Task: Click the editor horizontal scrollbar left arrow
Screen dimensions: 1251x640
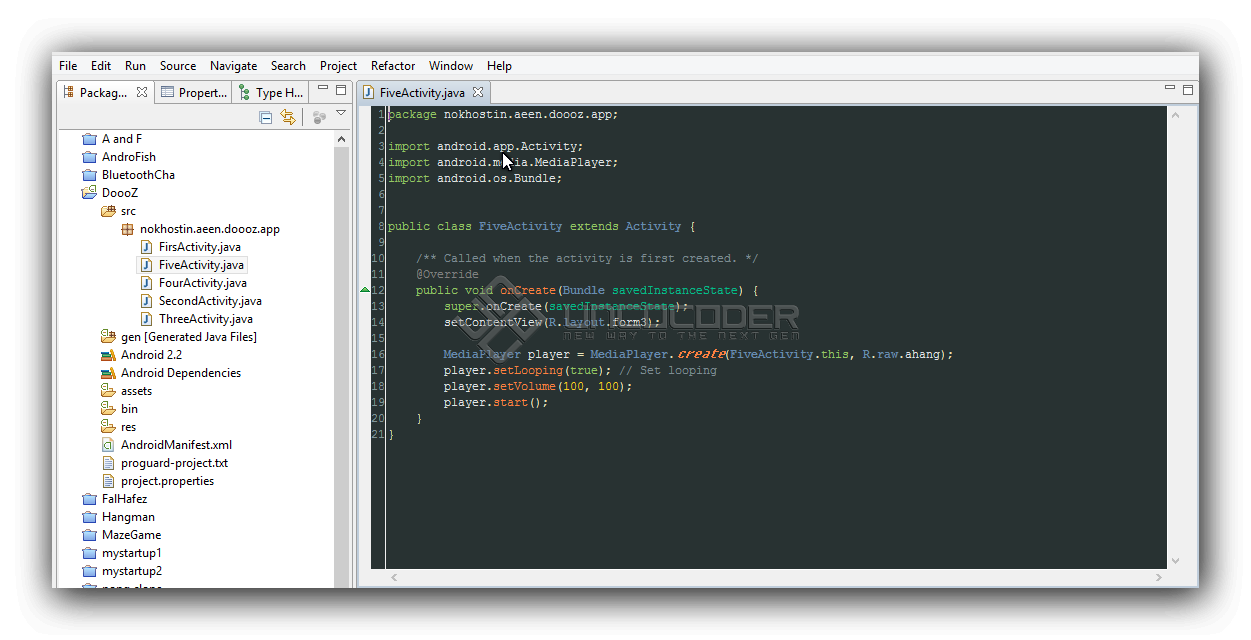Action: [x=394, y=577]
